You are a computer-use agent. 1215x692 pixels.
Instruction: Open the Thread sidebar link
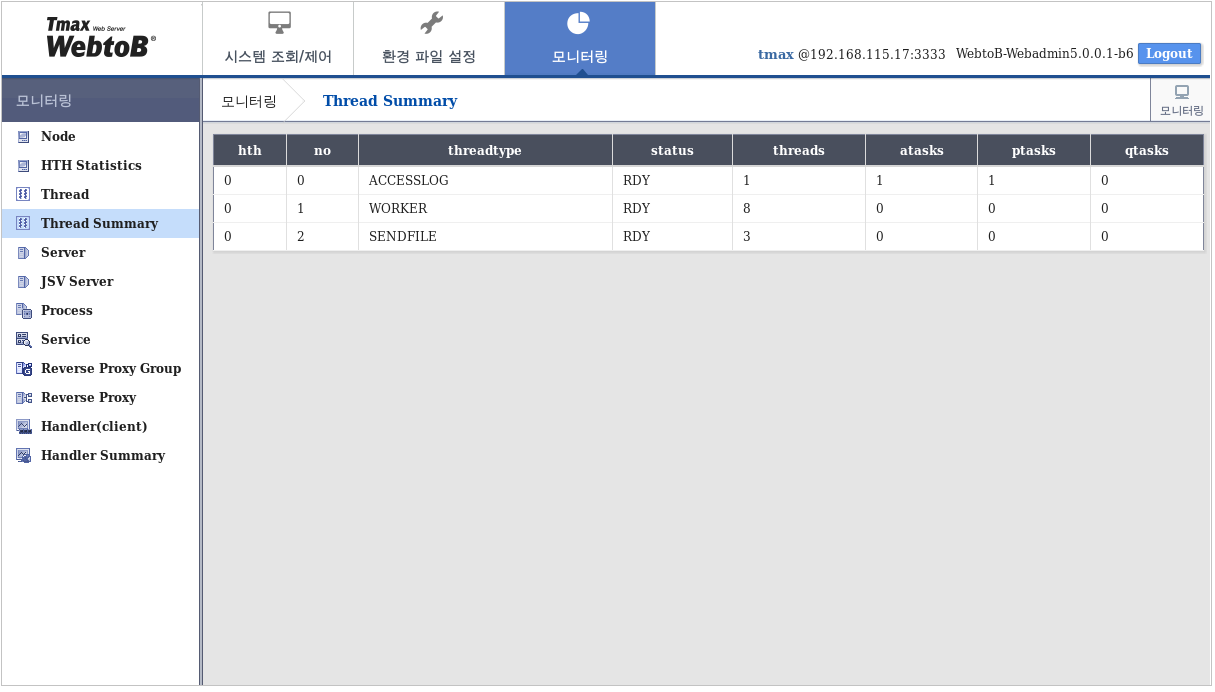pos(65,195)
